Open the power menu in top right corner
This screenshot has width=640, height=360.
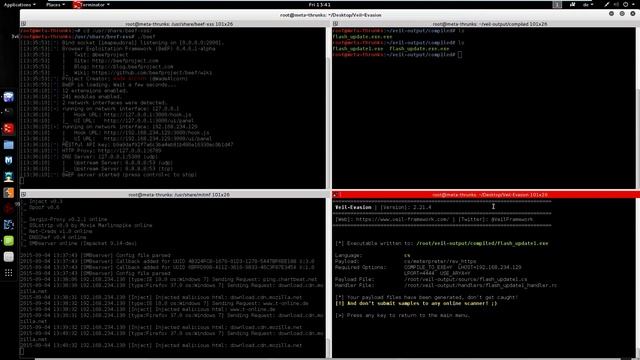pos(629,4)
